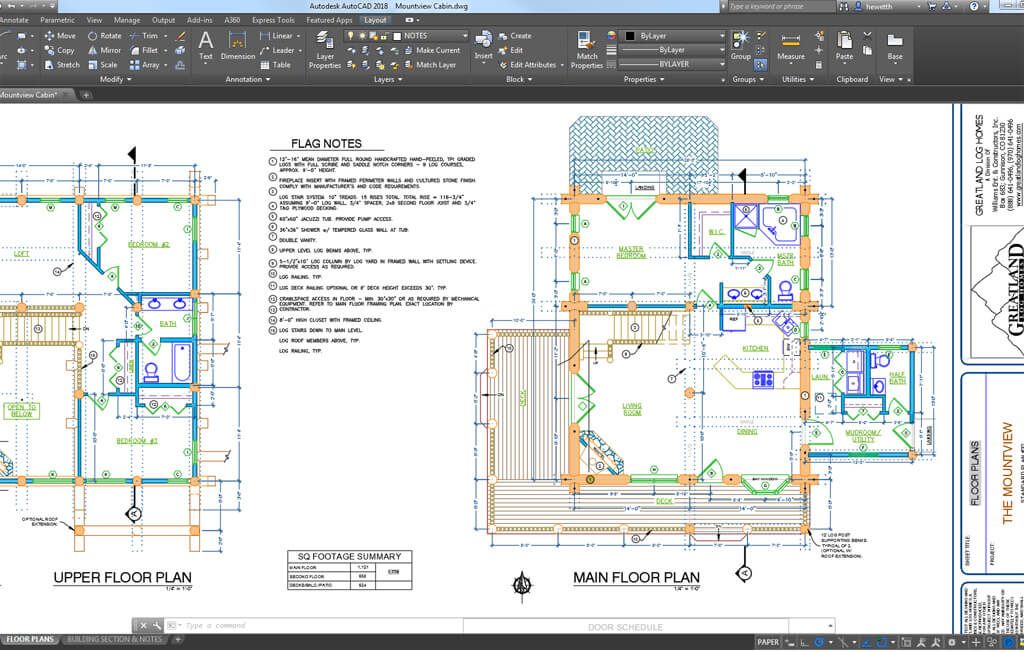Click the Leader annotation tool
Image resolution: width=1024 pixels, height=652 pixels.
tap(278, 50)
